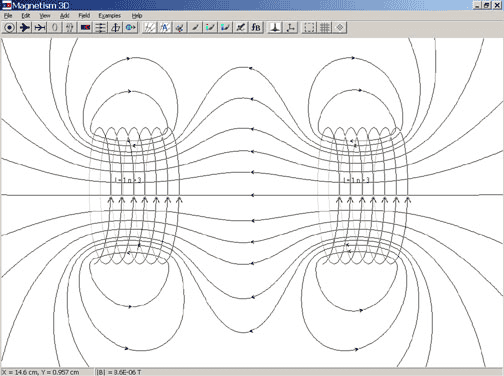The image size is (504, 376).
Task: Toggle the grid display icon
Action: [x=324, y=28]
